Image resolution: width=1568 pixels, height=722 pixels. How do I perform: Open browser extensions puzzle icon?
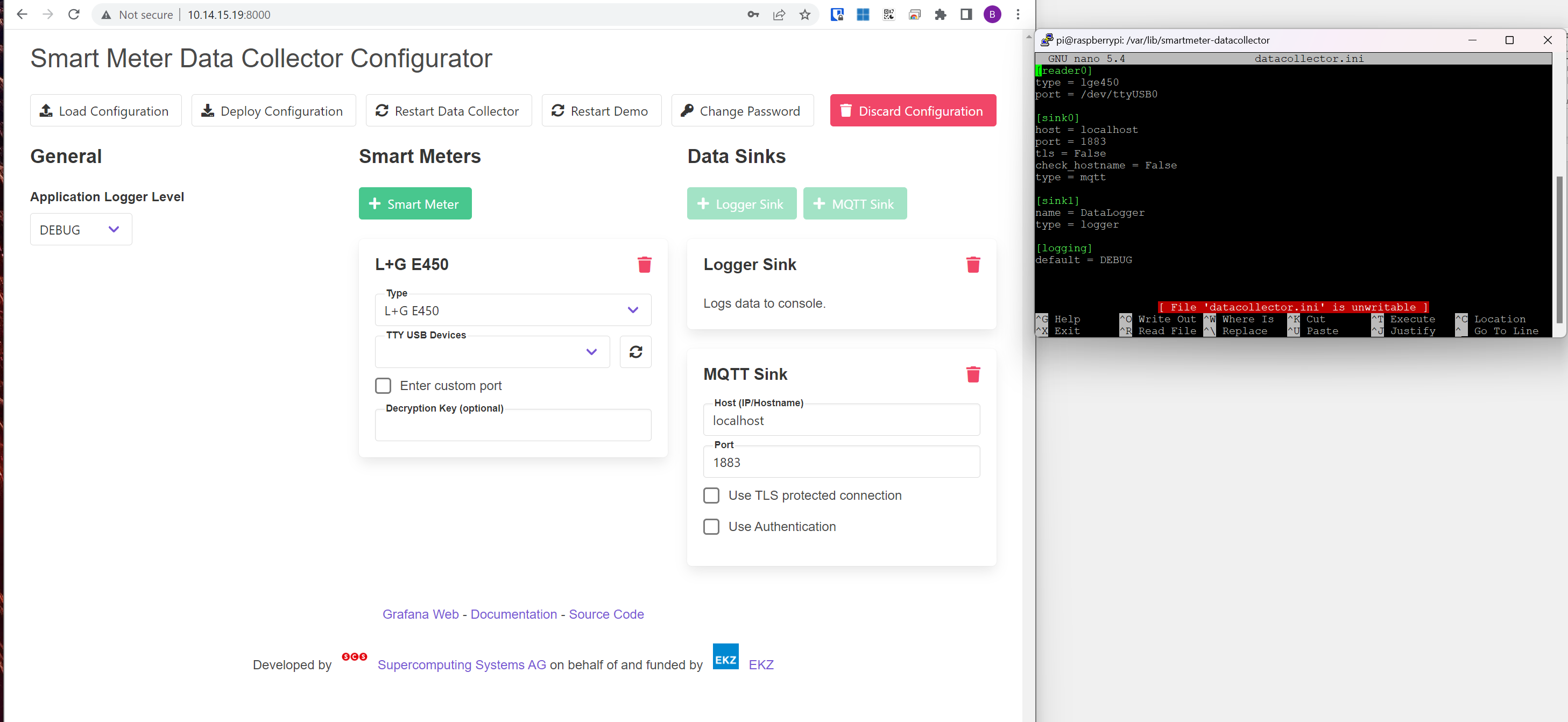[940, 15]
